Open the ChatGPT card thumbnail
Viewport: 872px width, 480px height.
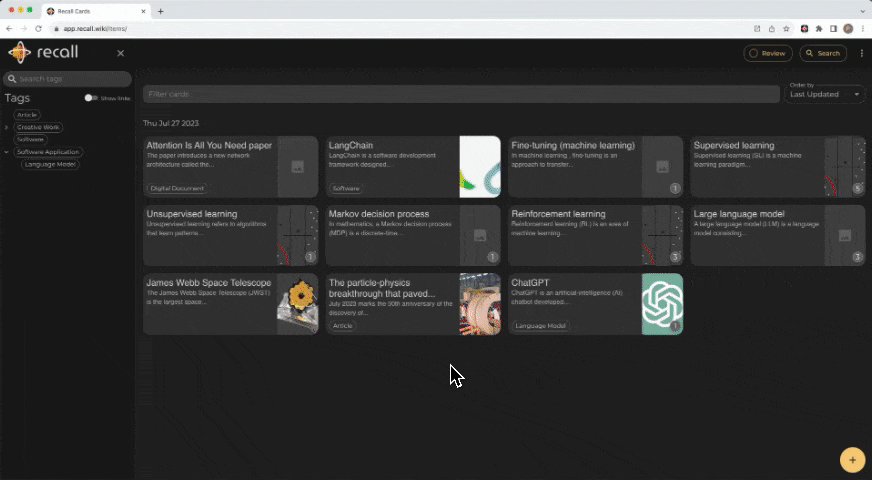pyautogui.click(x=662, y=303)
